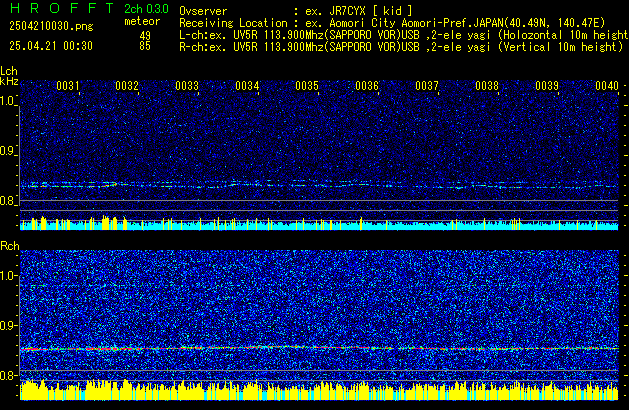Click the 0.8 frequency label on Lch
The height and width of the screenshot is (410, 629).
coord(8,201)
